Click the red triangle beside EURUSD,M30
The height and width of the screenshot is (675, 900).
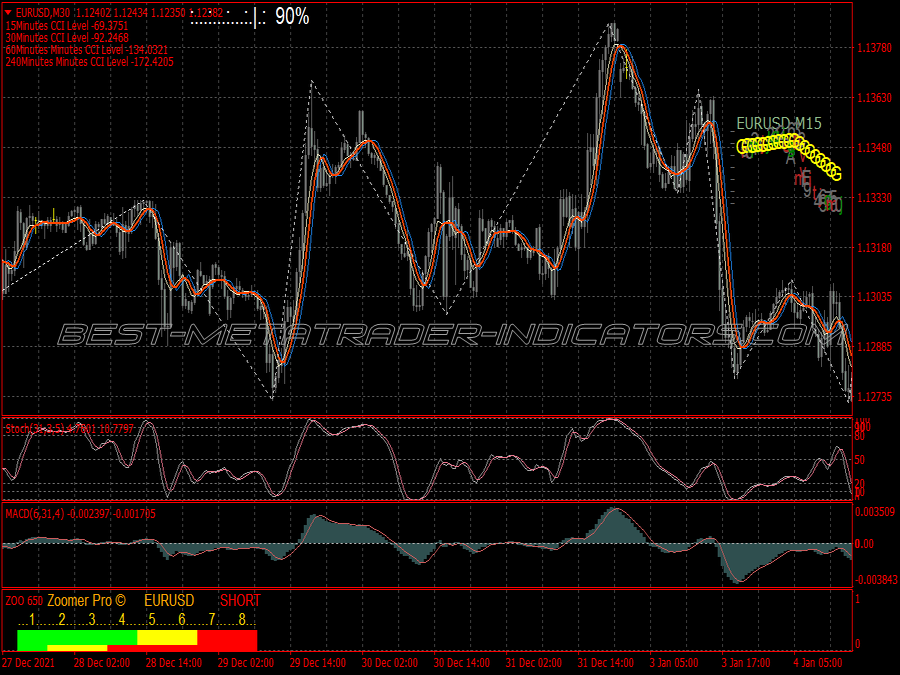[x=7, y=11]
